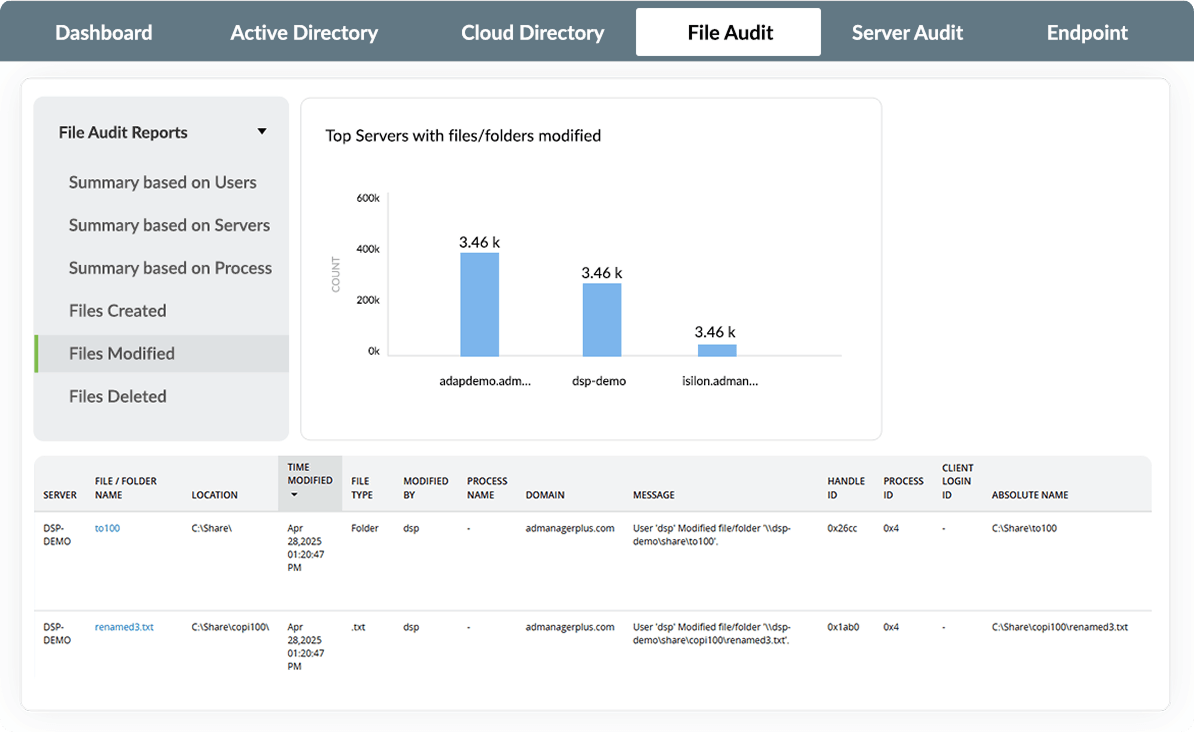1194x732 pixels.
Task: Open Summary based on Process report
Action: click(x=170, y=267)
